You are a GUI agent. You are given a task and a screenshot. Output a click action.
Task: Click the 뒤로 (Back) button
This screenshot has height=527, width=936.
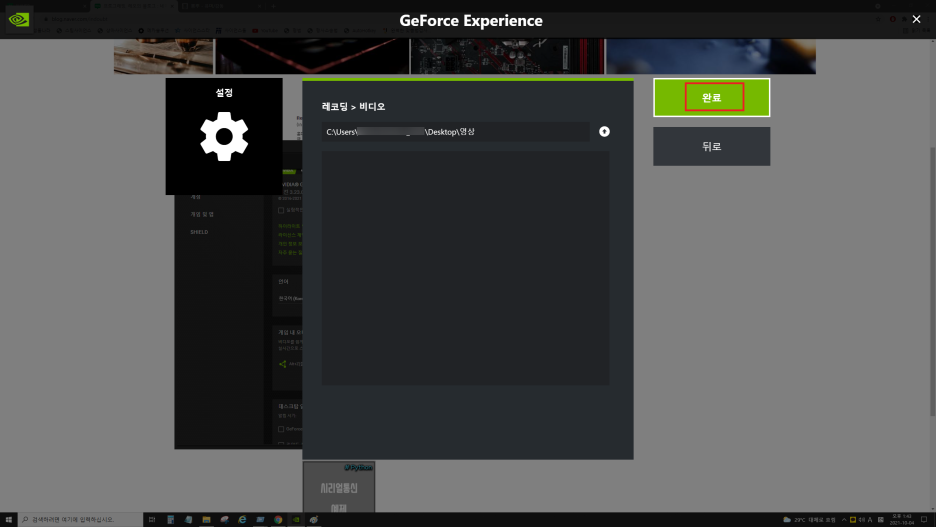coord(711,146)
